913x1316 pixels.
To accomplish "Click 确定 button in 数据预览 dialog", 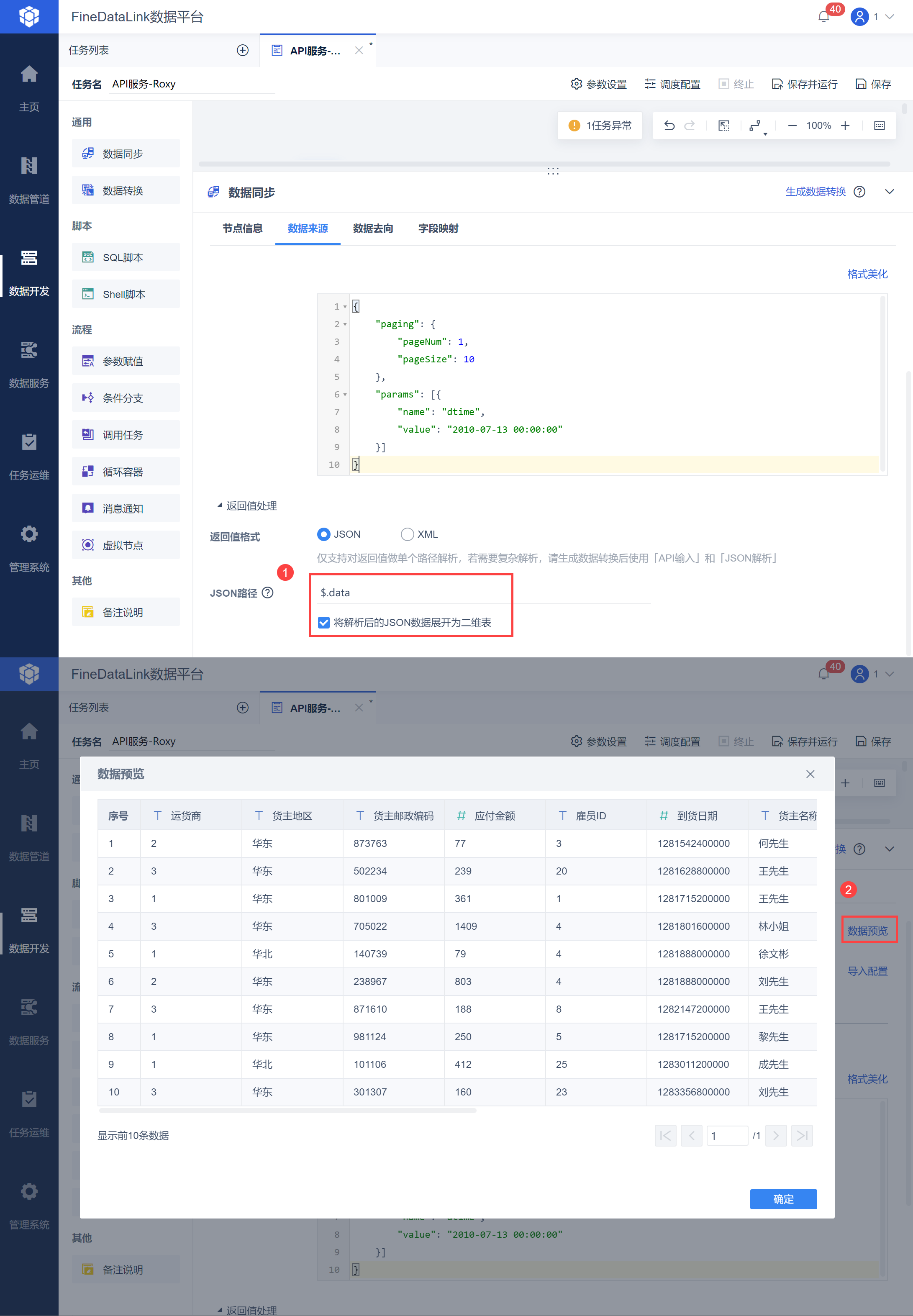I will 782,1199.
